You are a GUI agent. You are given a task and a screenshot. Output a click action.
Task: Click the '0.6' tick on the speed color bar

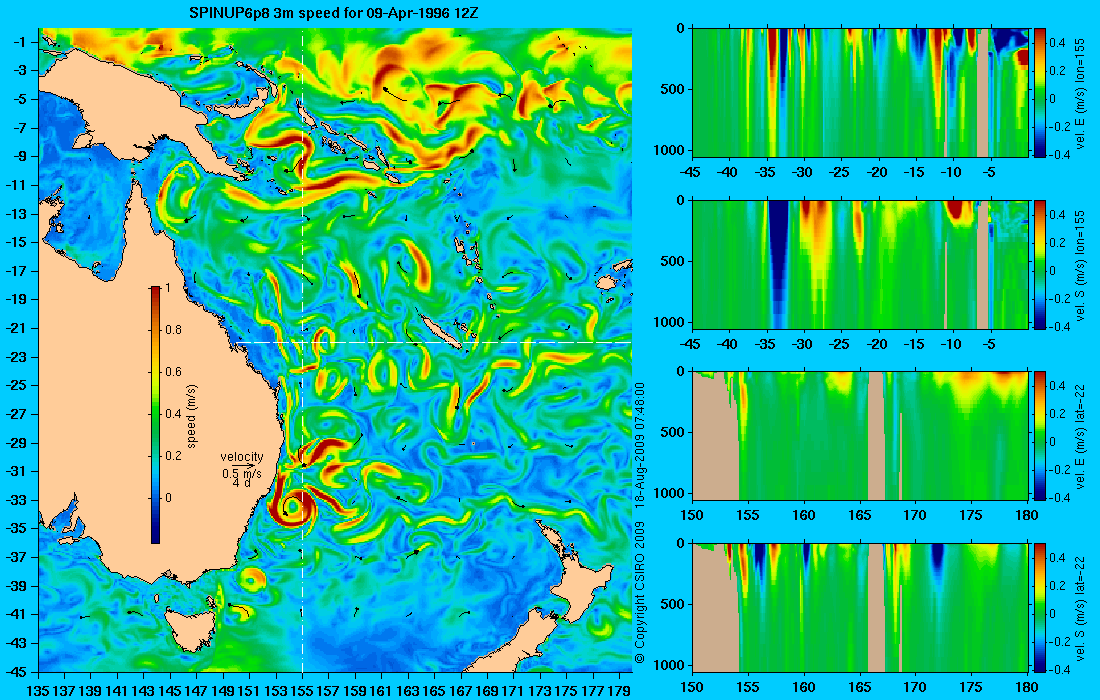point(173,372)
